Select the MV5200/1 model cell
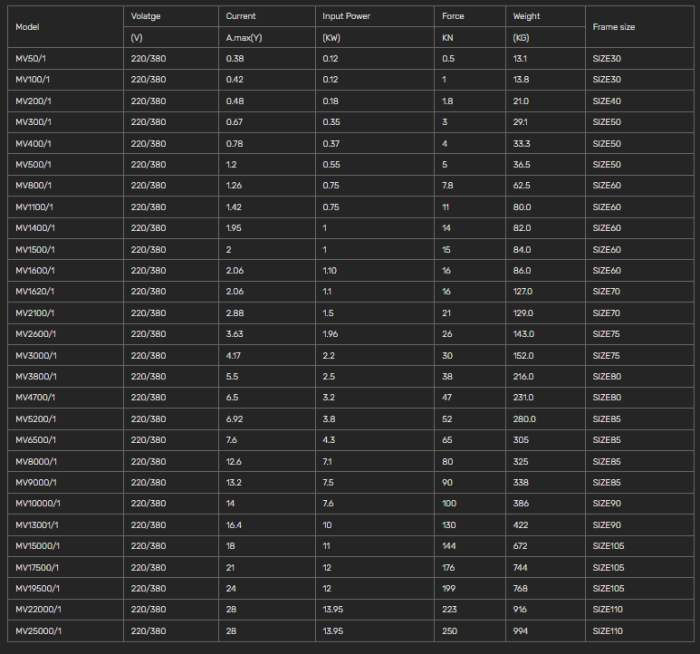 pyautogui.click(x=36, y=419)
